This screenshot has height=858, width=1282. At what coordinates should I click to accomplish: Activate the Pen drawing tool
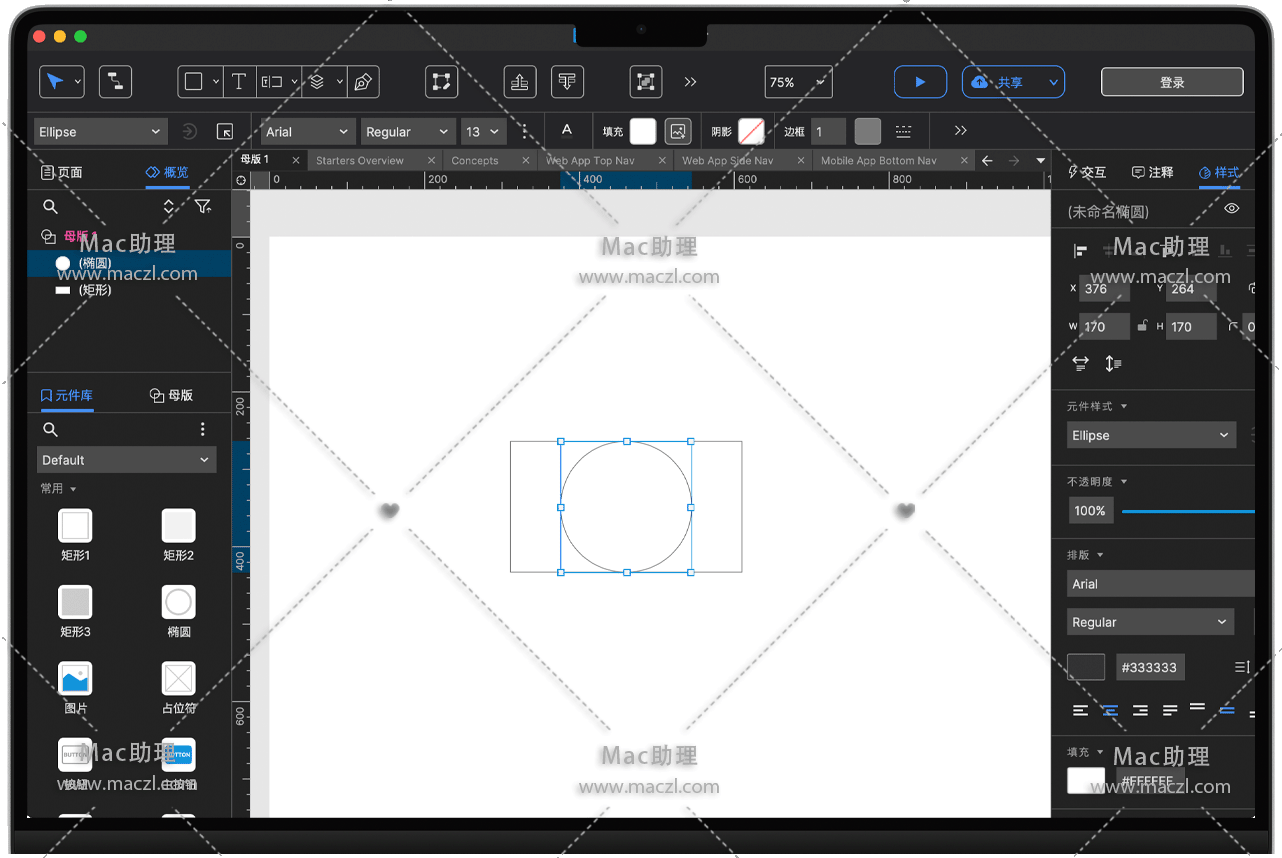[363, 82]
